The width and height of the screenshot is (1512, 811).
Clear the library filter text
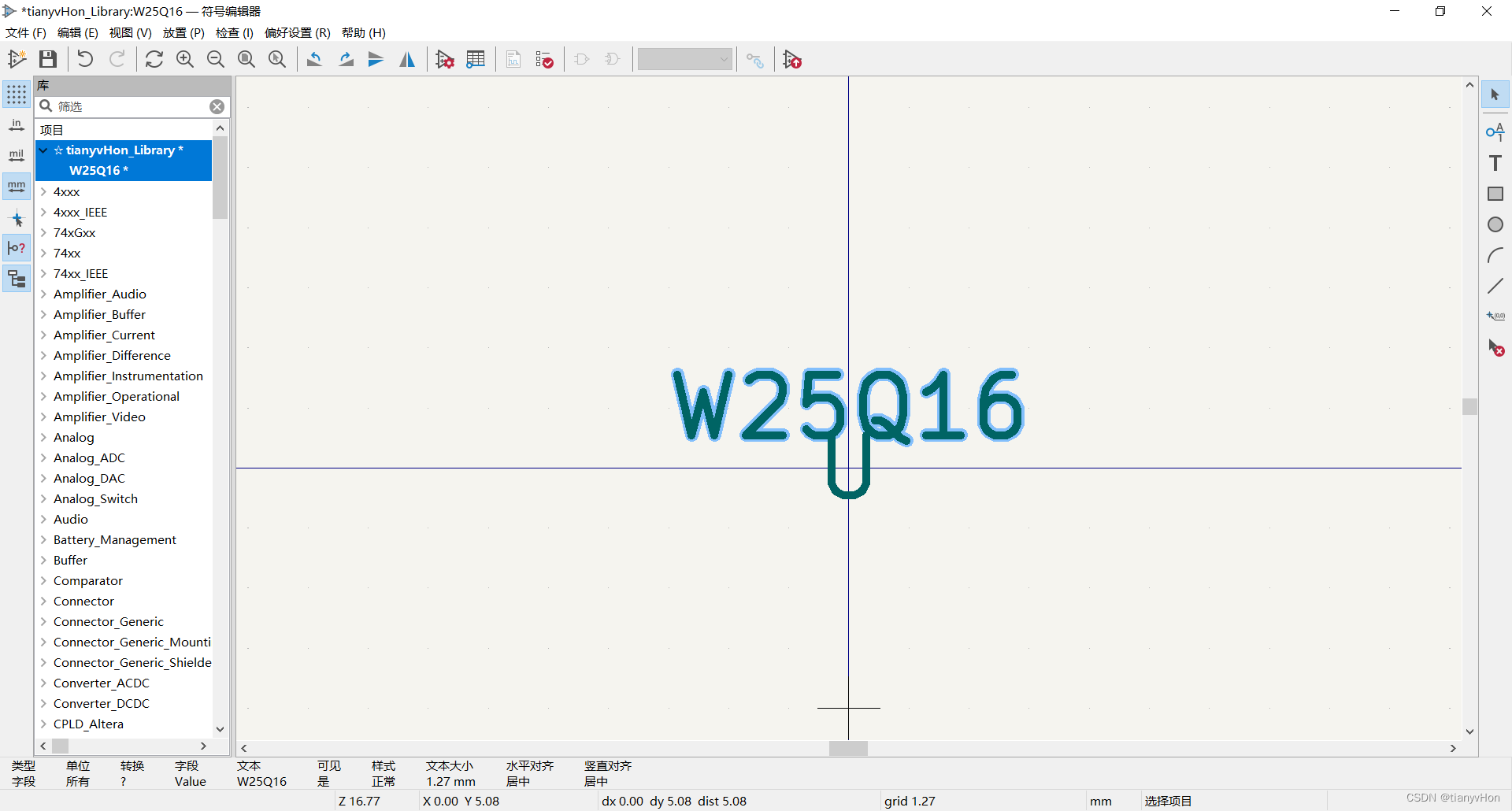pos(217,106)
